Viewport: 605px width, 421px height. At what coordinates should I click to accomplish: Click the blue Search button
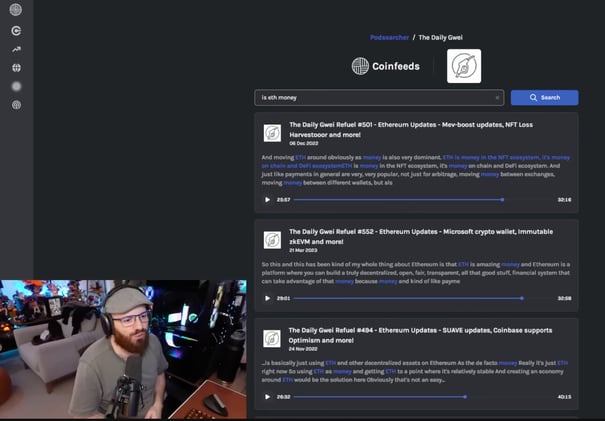tap(544, 98)
